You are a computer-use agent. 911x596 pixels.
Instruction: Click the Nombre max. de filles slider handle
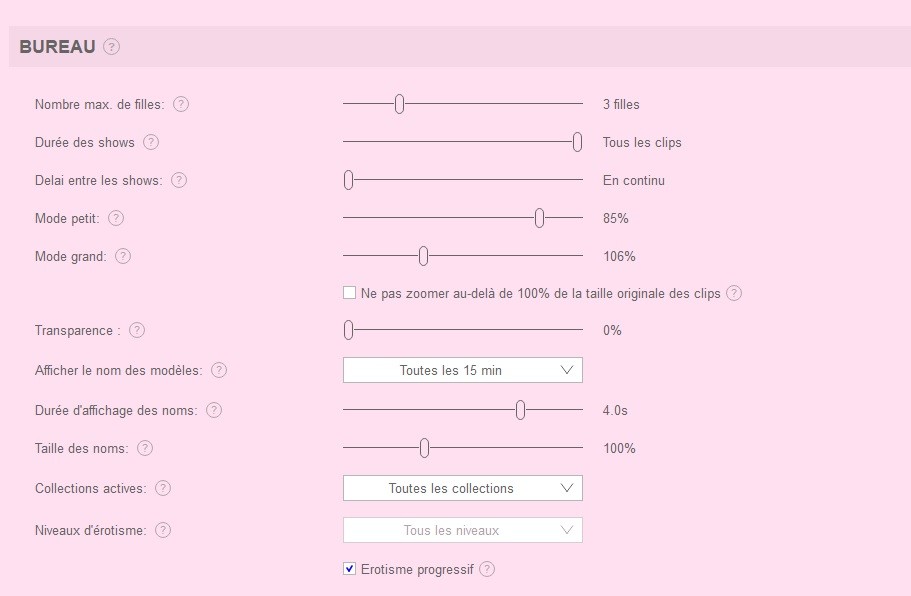pyautogui.click(x=399, y=104)
